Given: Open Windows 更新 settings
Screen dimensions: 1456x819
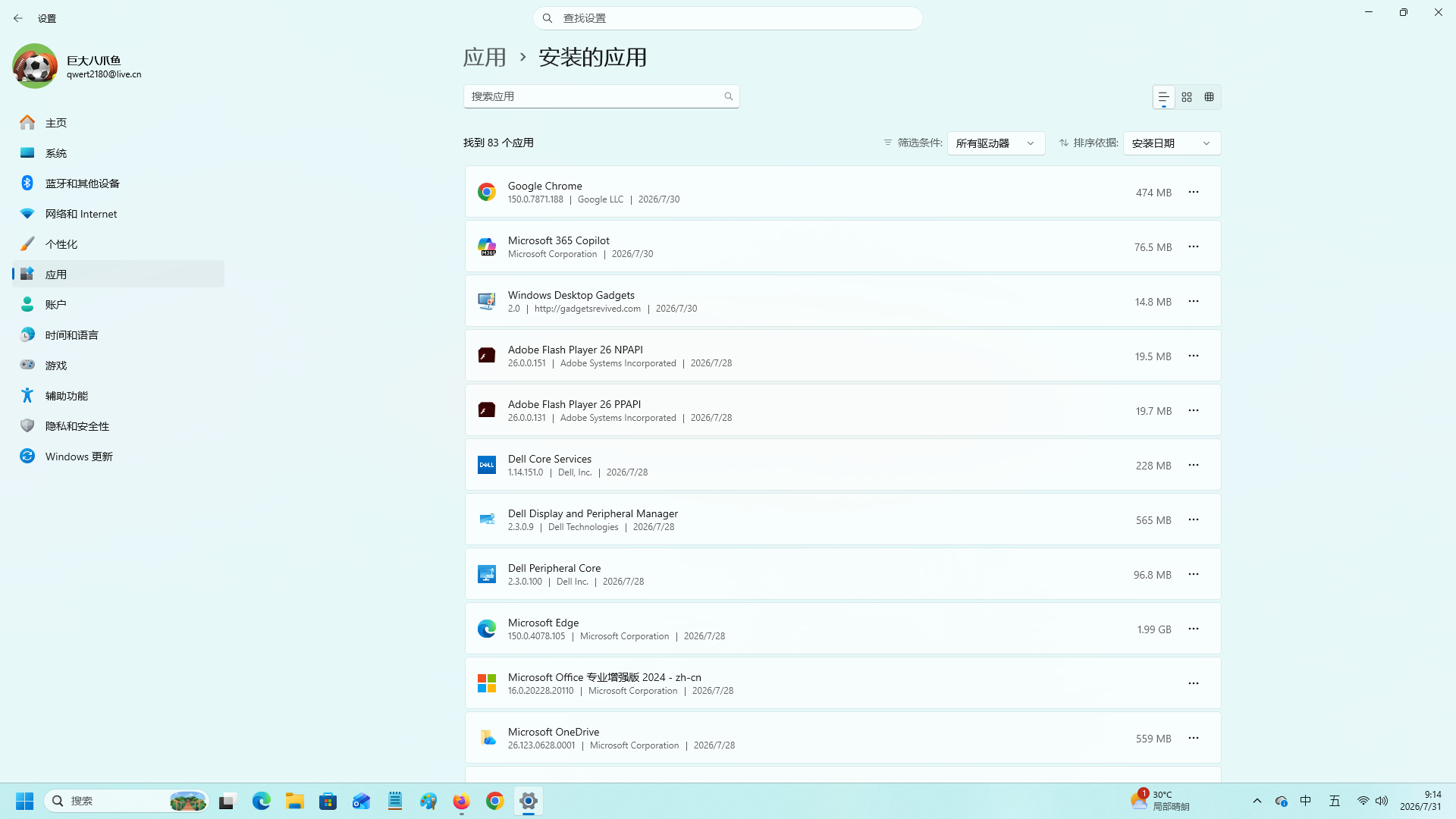Looking at the screenshot, I should [118, 457].
